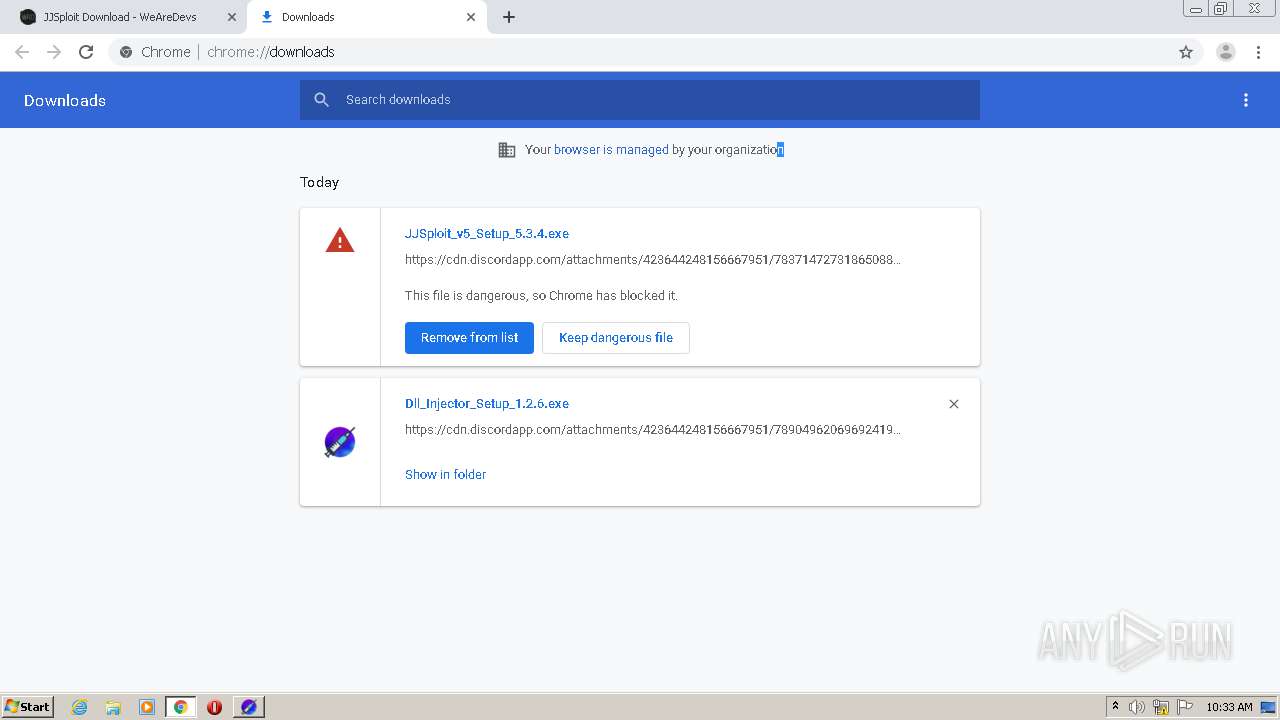Click the Show desktop button in taskbar
The height and width of the screenshot is (720, 1280).
(x=1269, y=707)
